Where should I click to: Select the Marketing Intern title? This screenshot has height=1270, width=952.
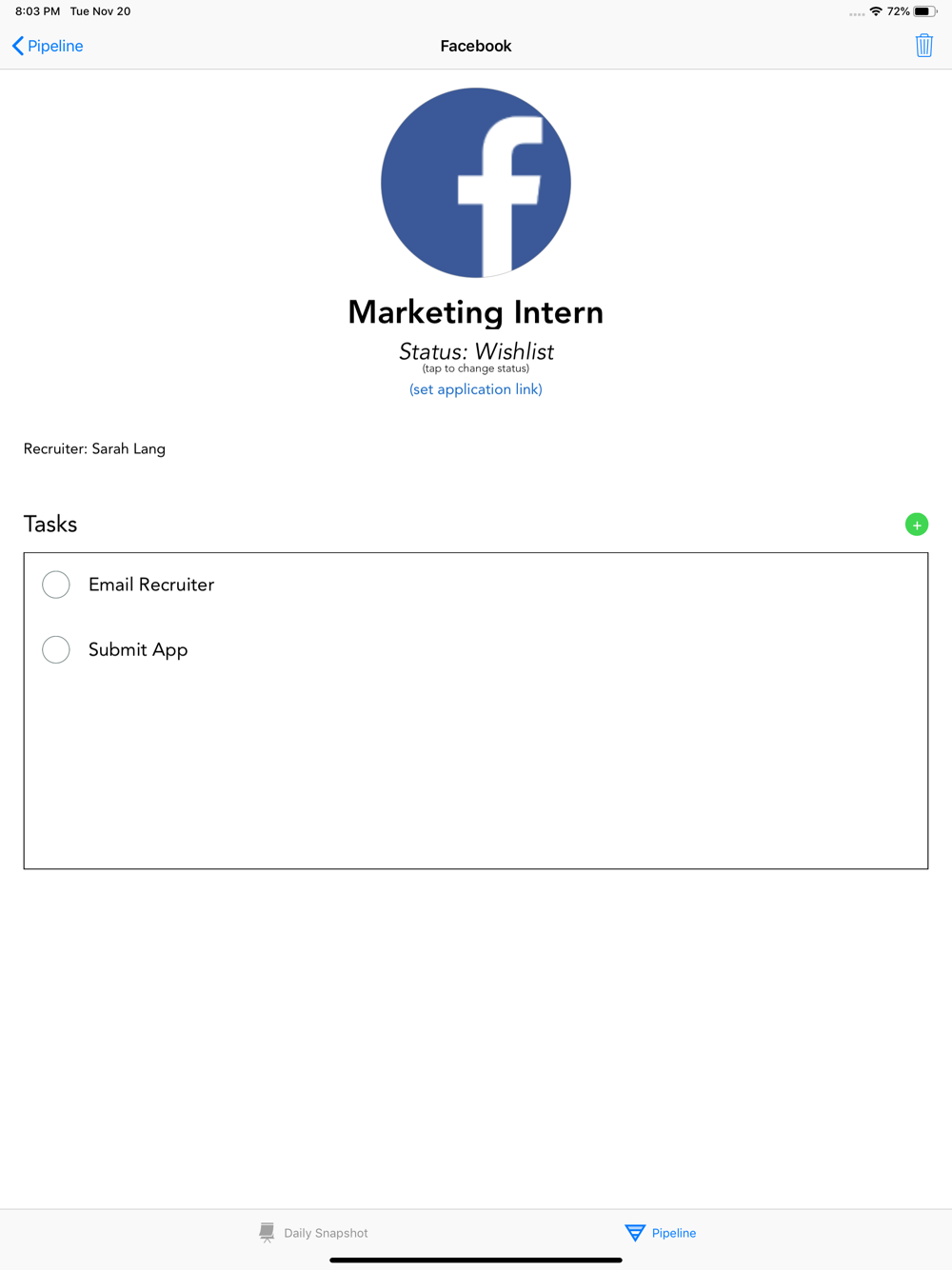coord(476,312)
